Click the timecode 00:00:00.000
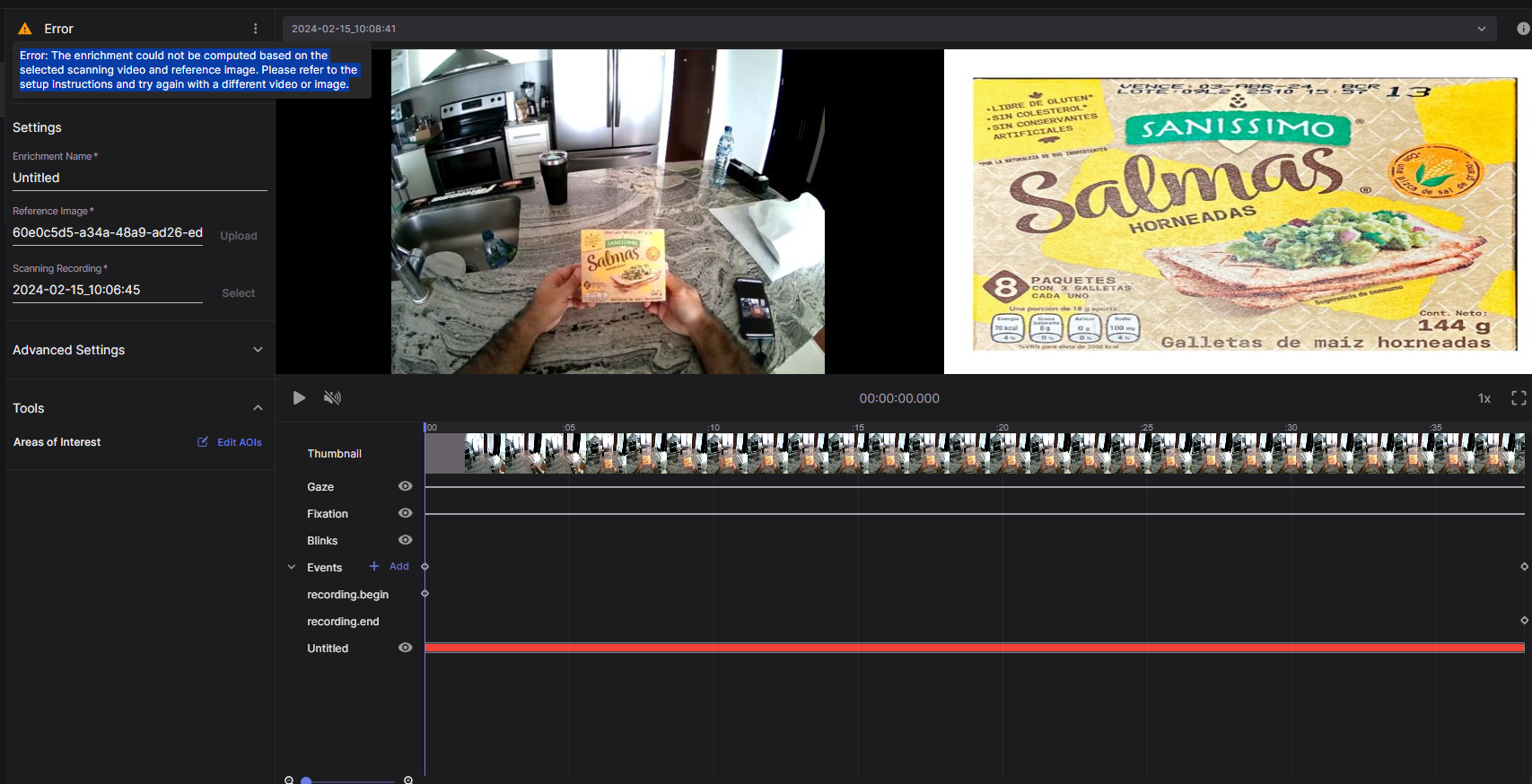Image resolution: width=1532 pixels, height=784 pixels. (x=899, y=398)
